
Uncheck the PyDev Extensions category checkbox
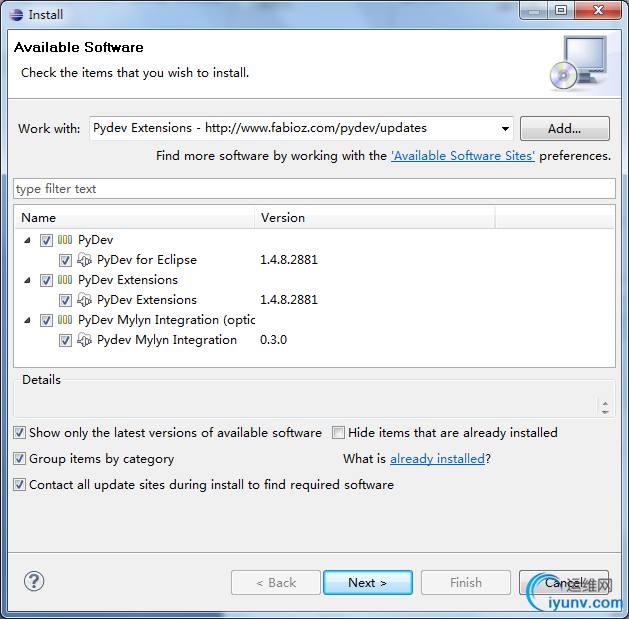46,280
